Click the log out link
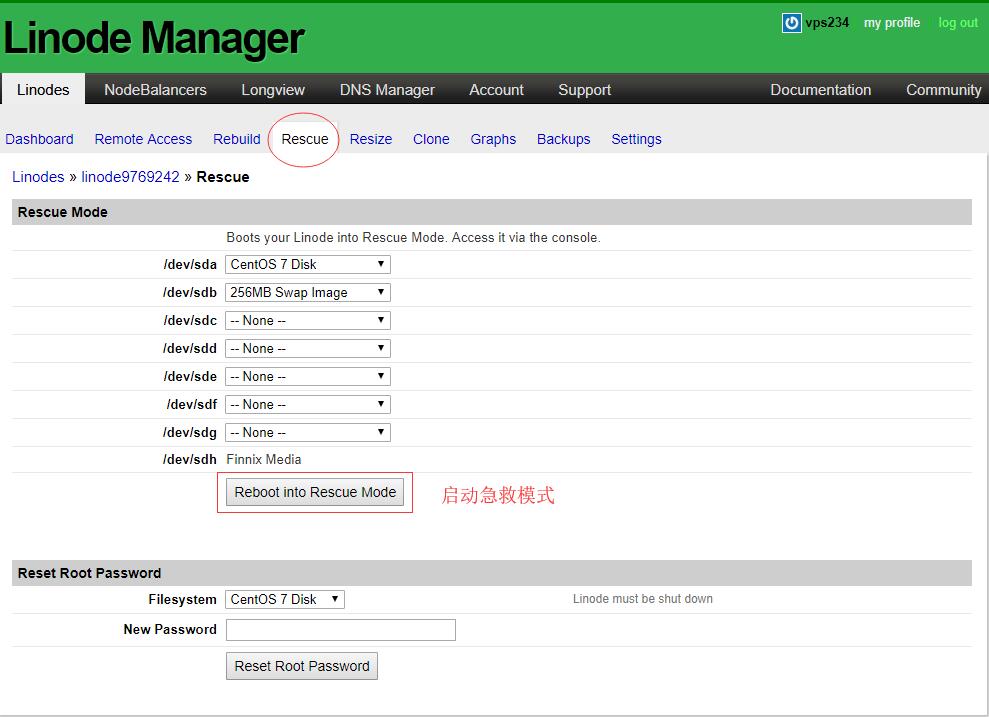 click(957, 22)
